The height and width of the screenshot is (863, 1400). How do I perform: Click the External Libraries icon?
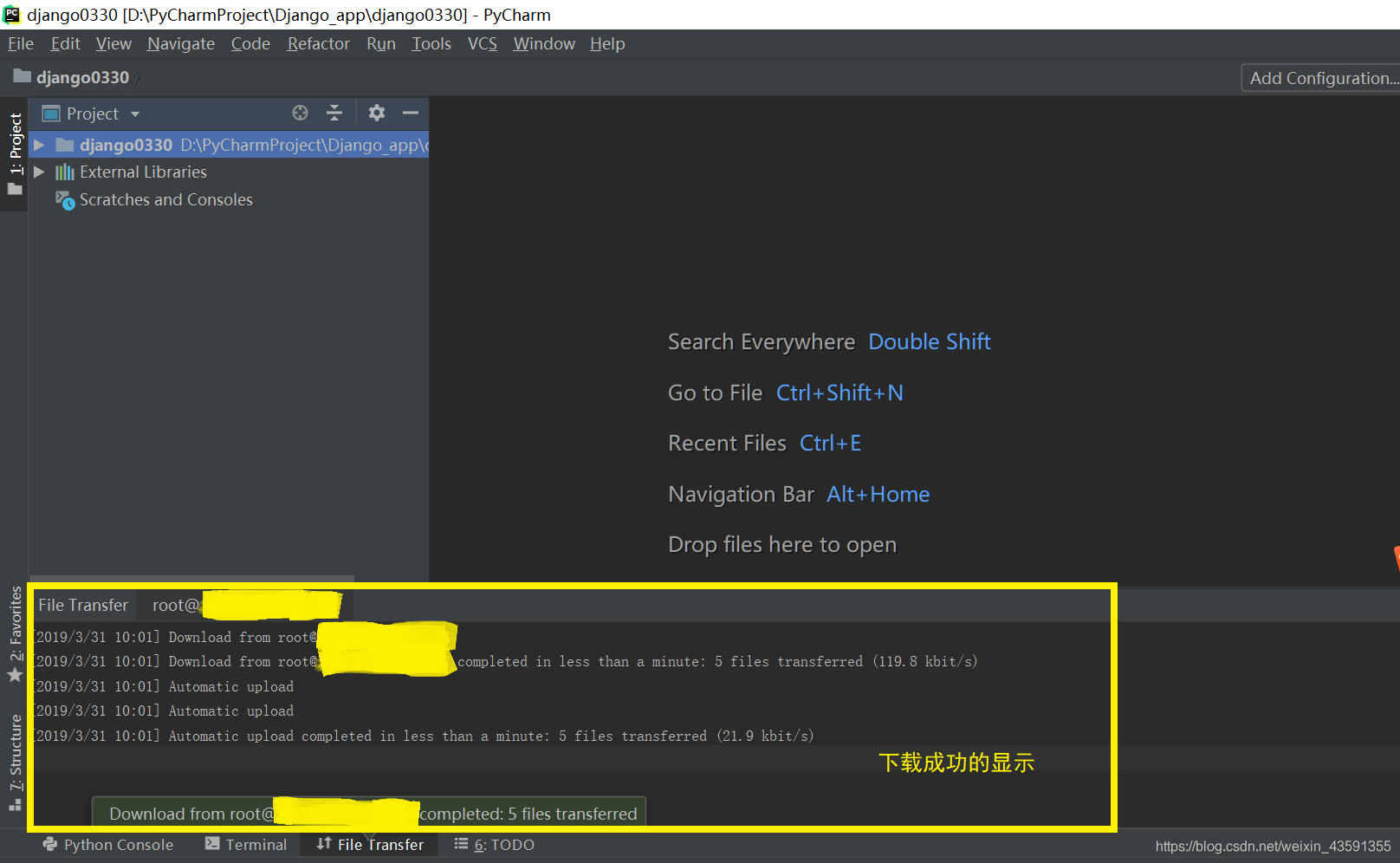[65, 172]
